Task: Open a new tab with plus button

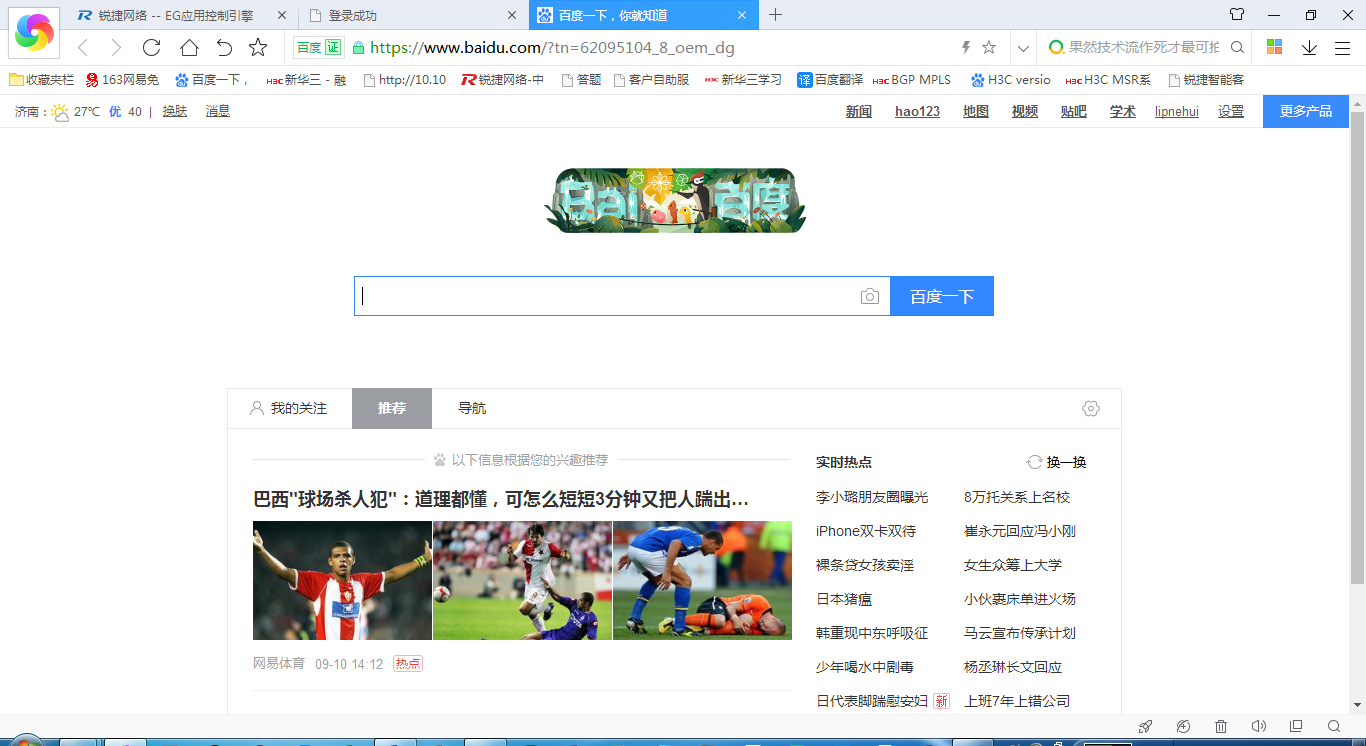Action: click(x=775, y=15)
